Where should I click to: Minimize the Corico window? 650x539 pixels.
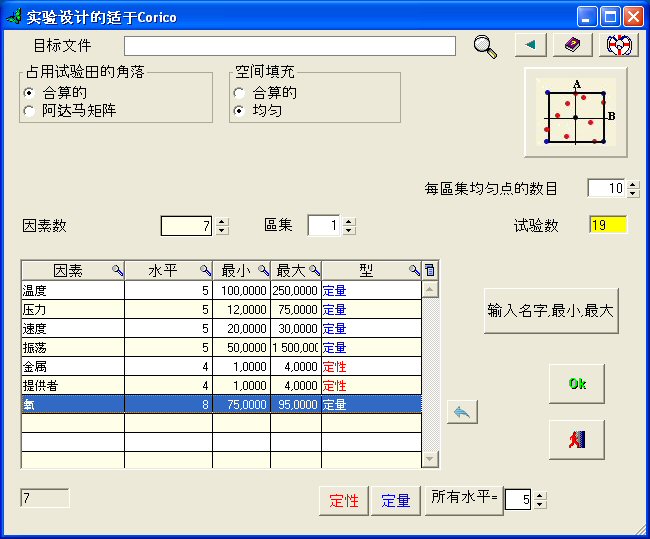click(587, 17)
